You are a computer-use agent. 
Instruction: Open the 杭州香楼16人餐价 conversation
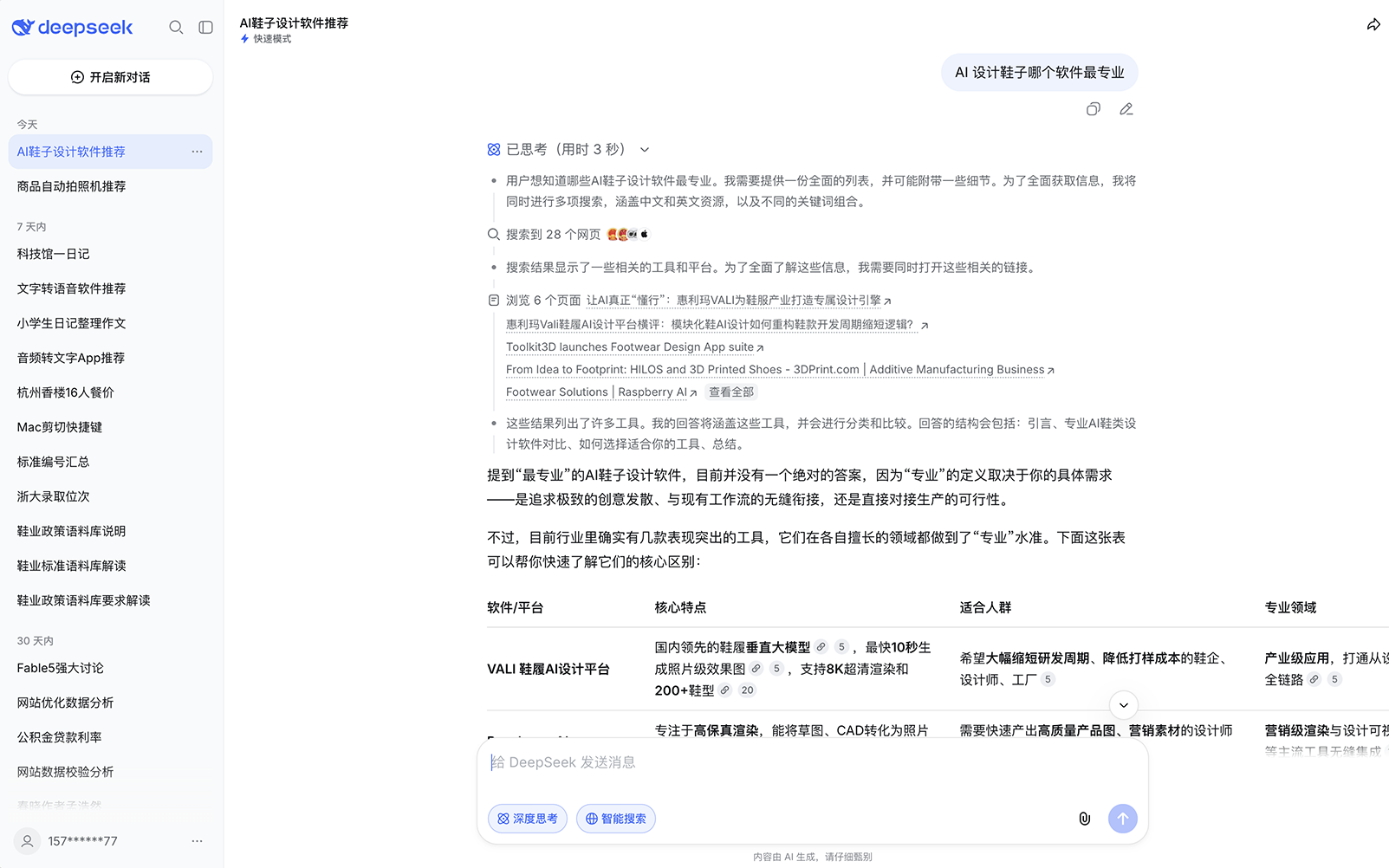(x=110, y=392)
